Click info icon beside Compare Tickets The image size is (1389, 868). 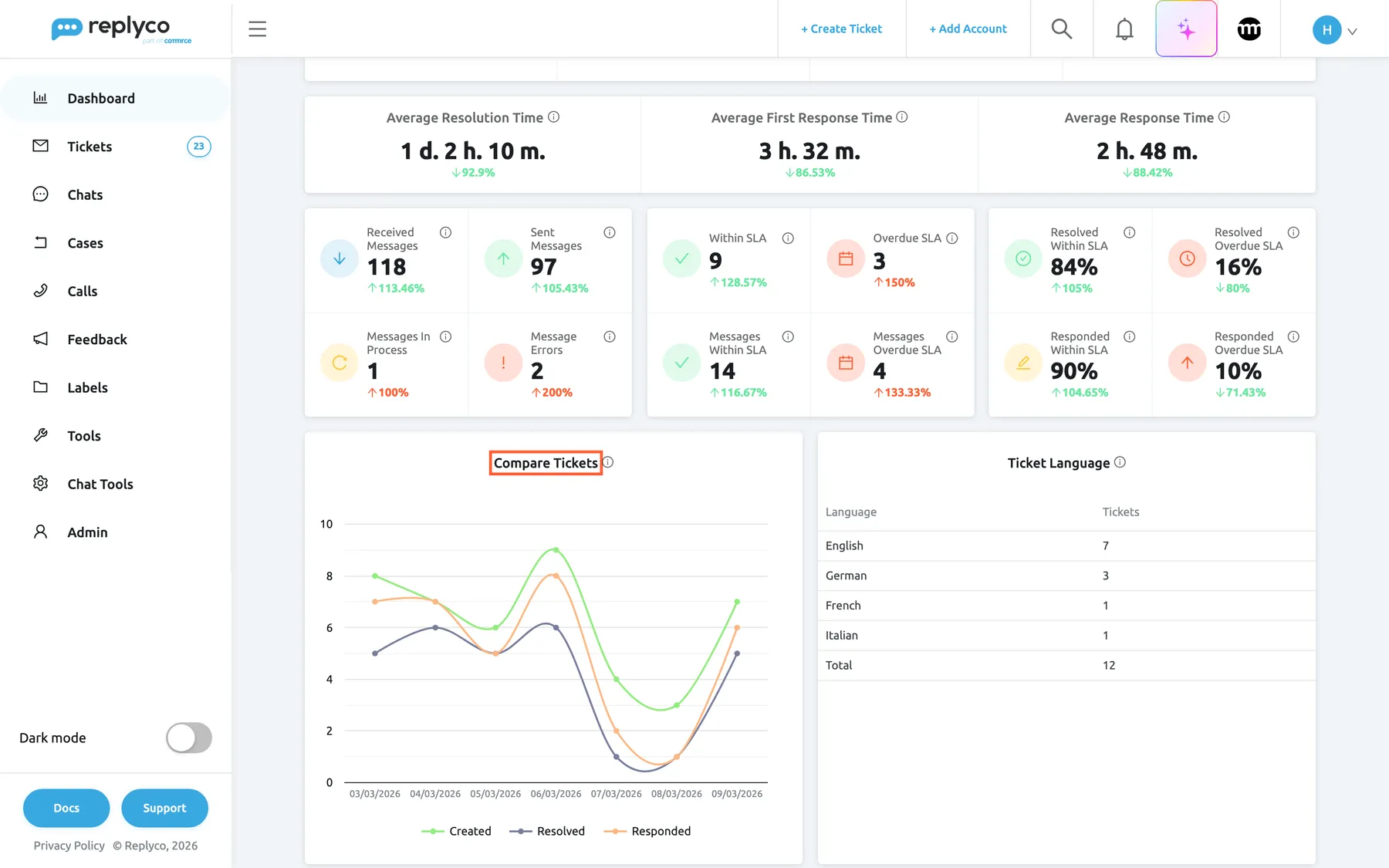pyautogui.click(x=608, y=462)
